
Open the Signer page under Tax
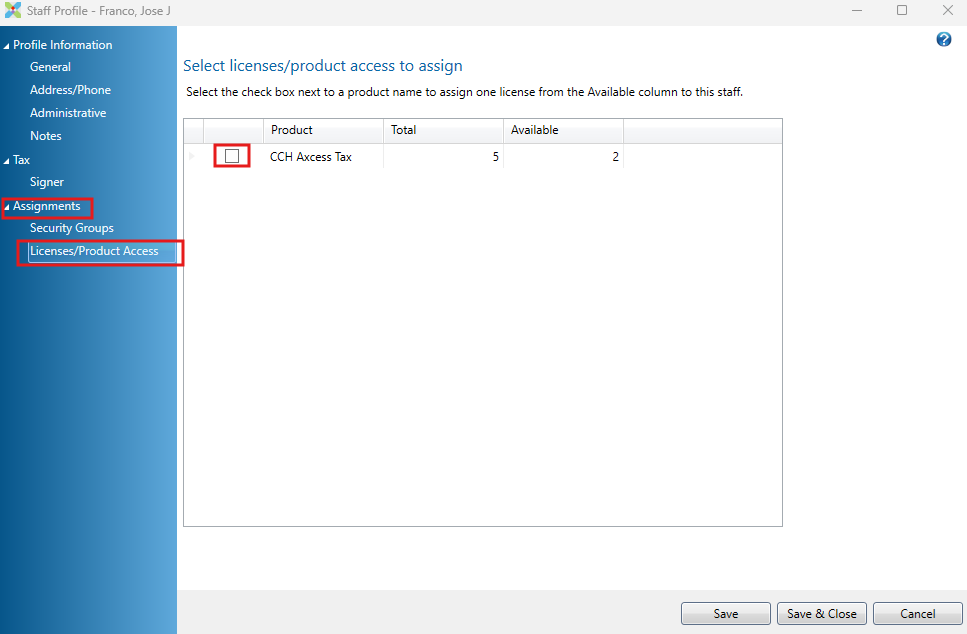pos(47,182)
